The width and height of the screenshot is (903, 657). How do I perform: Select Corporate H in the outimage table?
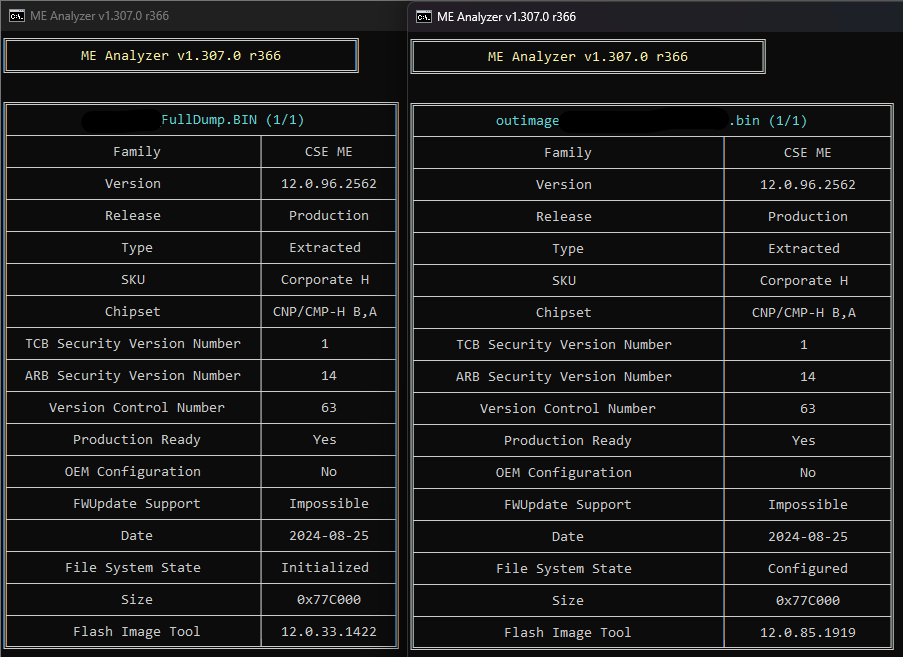(x=803, y=281)
